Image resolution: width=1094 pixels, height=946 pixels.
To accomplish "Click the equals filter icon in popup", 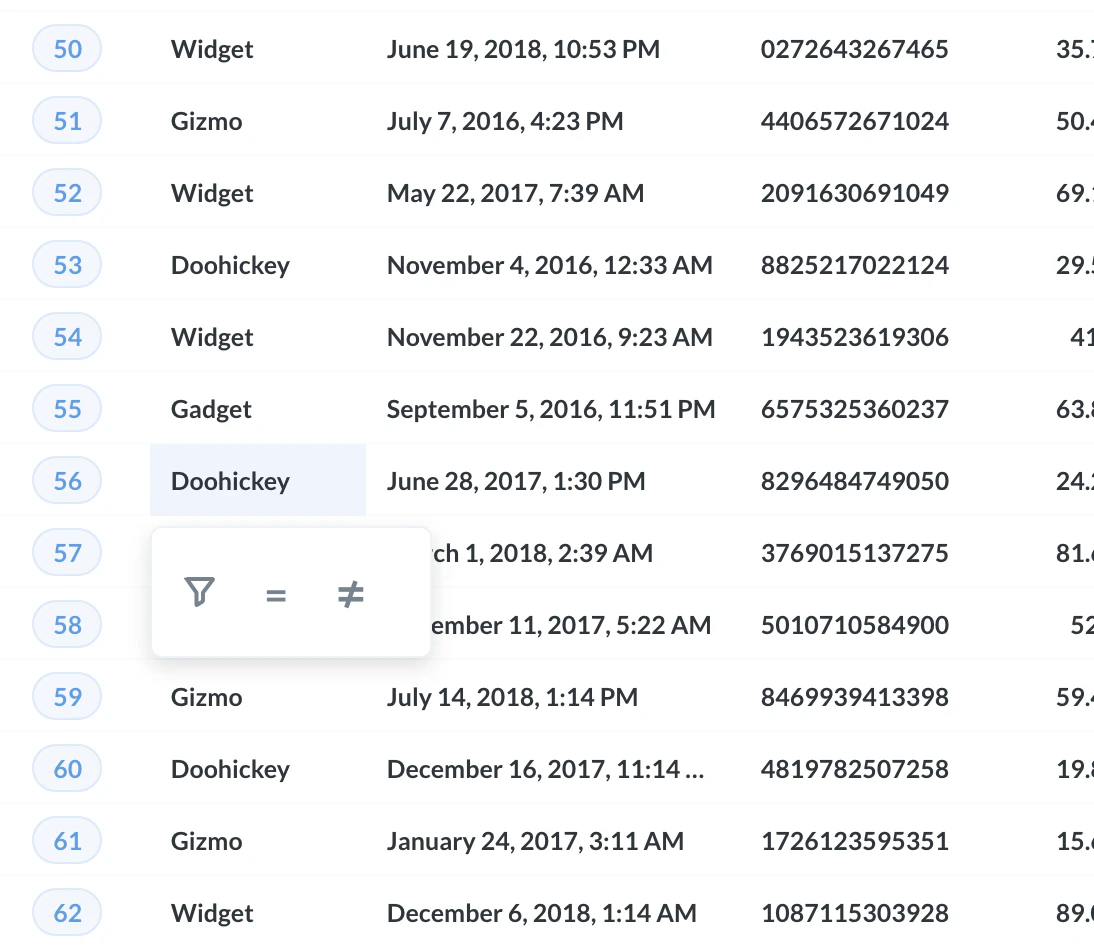I will (276, 596).
